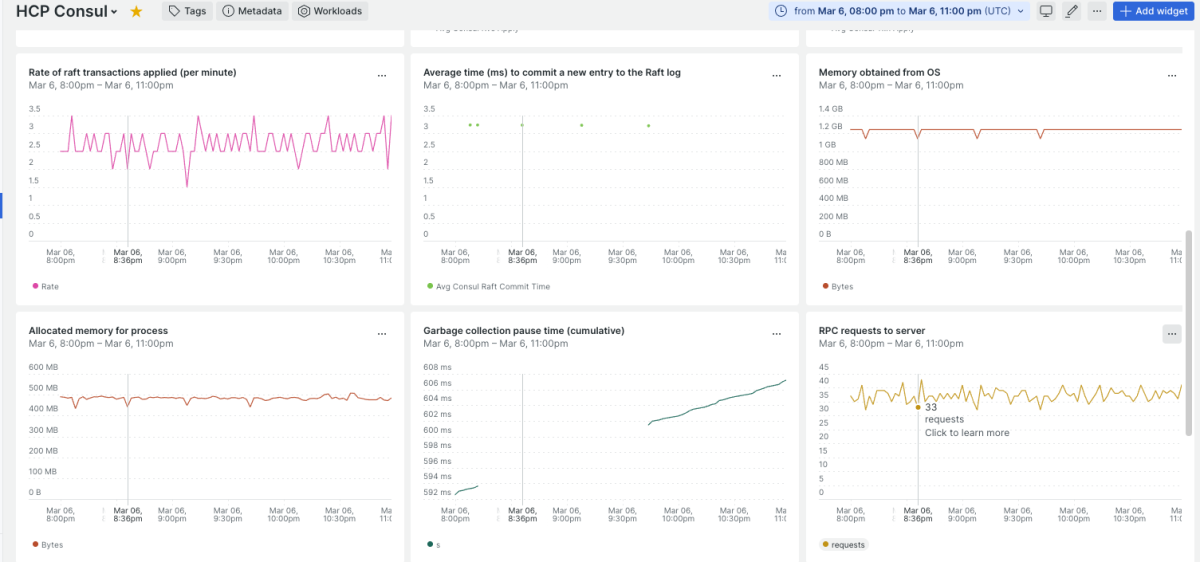This screenshot has height=562, width=1200.
Task: Toggle Avg Consul Raft Commit Time legend
Action: (x=487, y=286)
